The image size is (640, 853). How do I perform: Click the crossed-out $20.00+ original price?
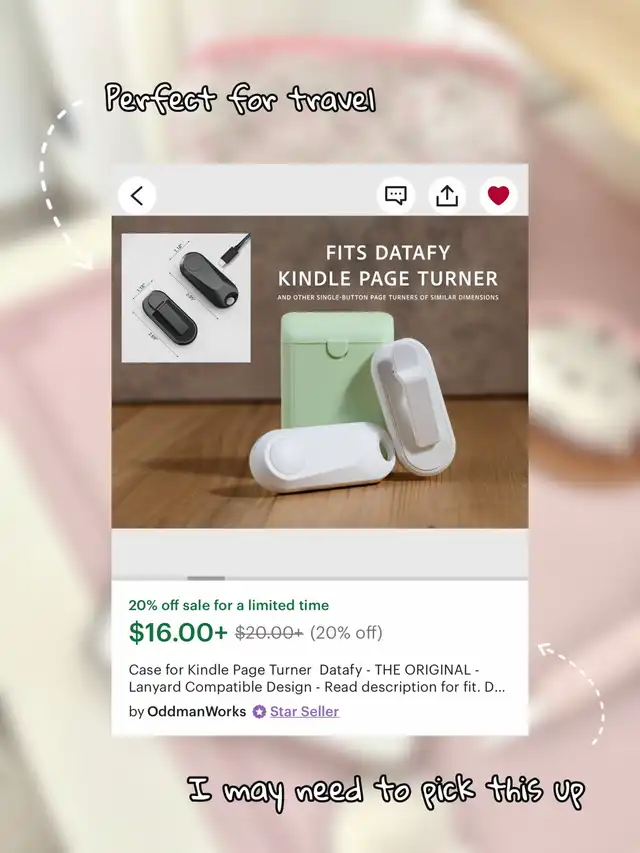point(269,633)
